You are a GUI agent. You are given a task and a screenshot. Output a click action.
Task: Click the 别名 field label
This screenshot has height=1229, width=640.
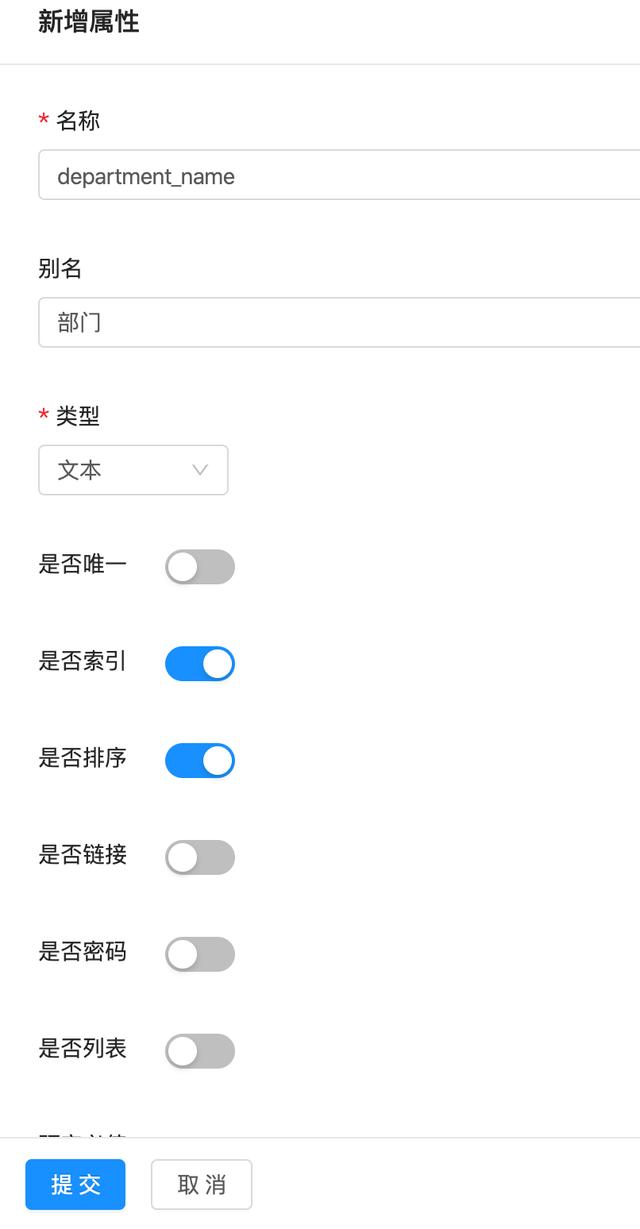pyautogui.click(x=60, y=268)
